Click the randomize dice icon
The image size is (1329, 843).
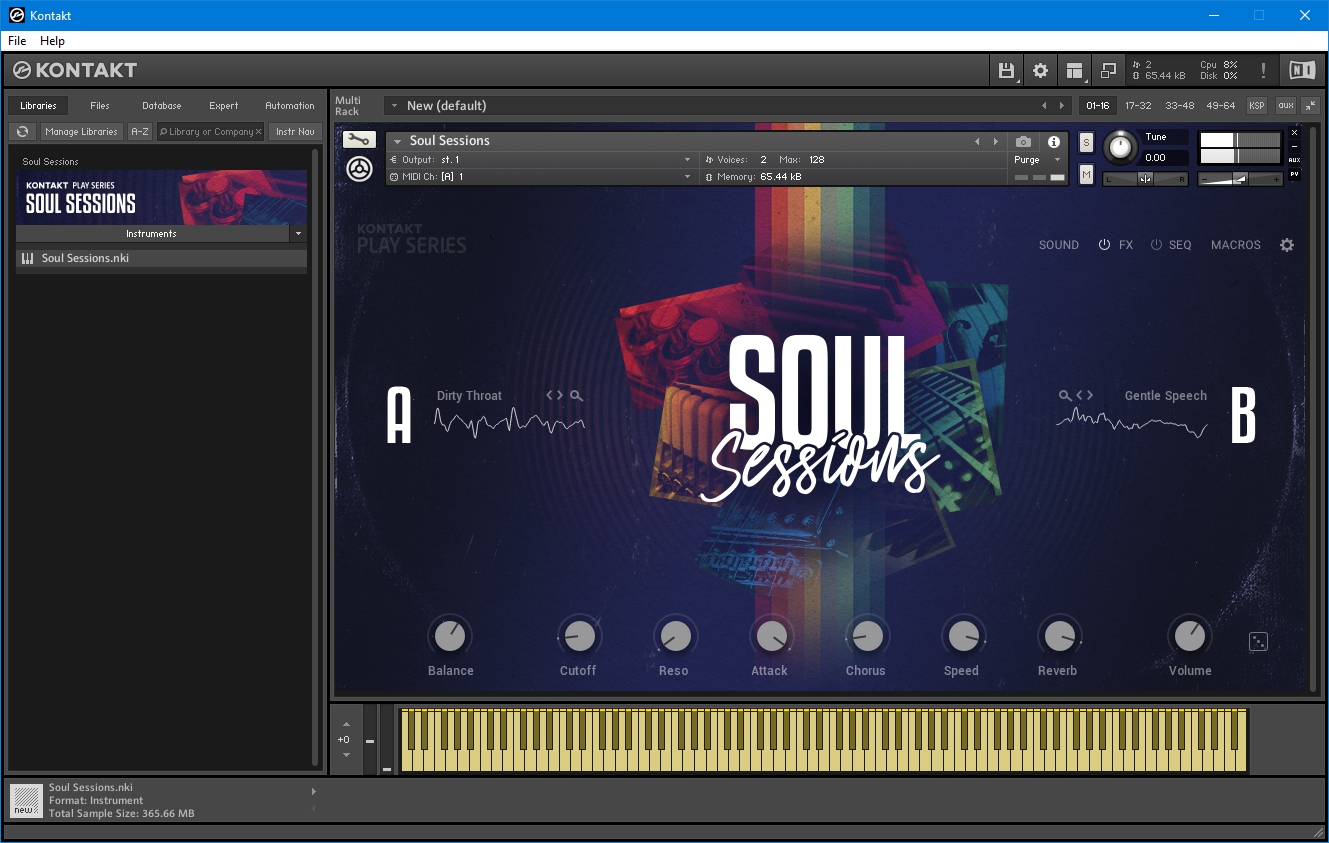click(1259, 642)
